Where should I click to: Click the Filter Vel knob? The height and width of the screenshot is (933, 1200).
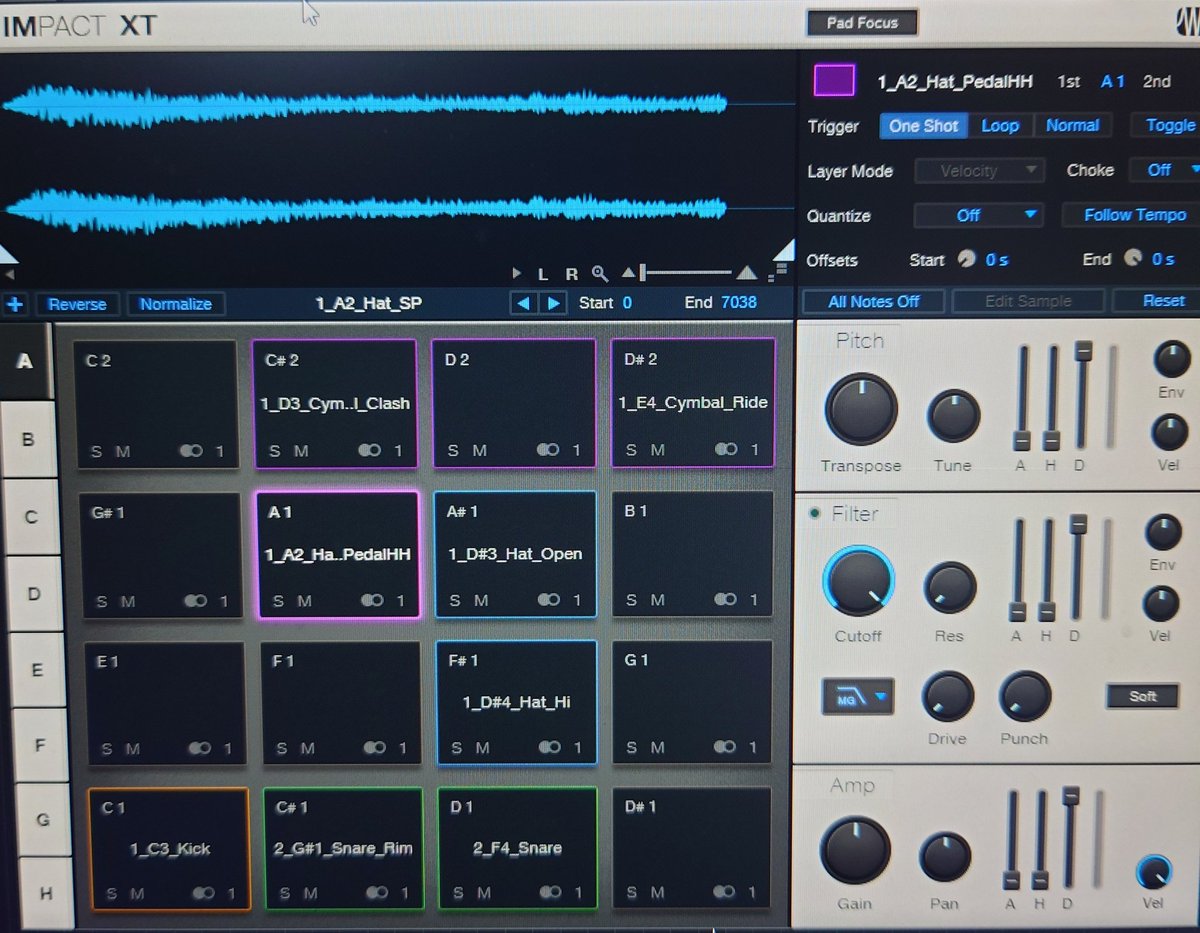click(1160, 604)
